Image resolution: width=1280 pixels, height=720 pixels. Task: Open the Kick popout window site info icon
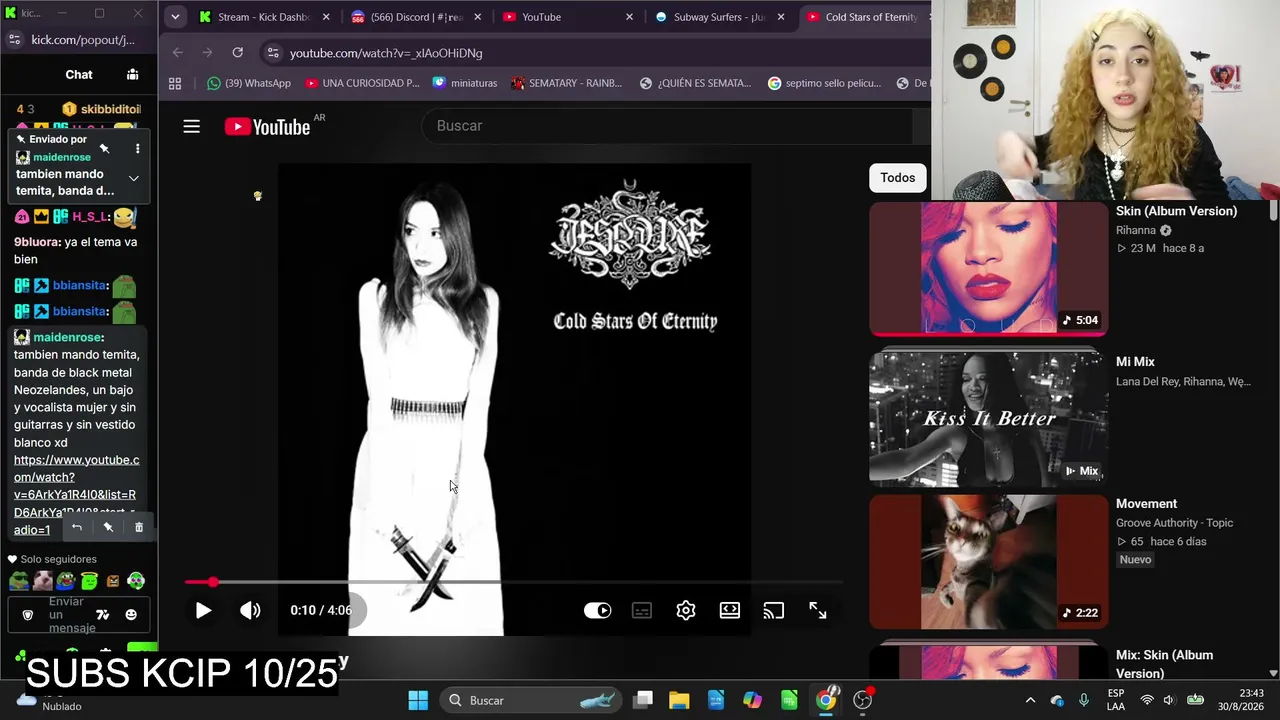coord(14,40)
